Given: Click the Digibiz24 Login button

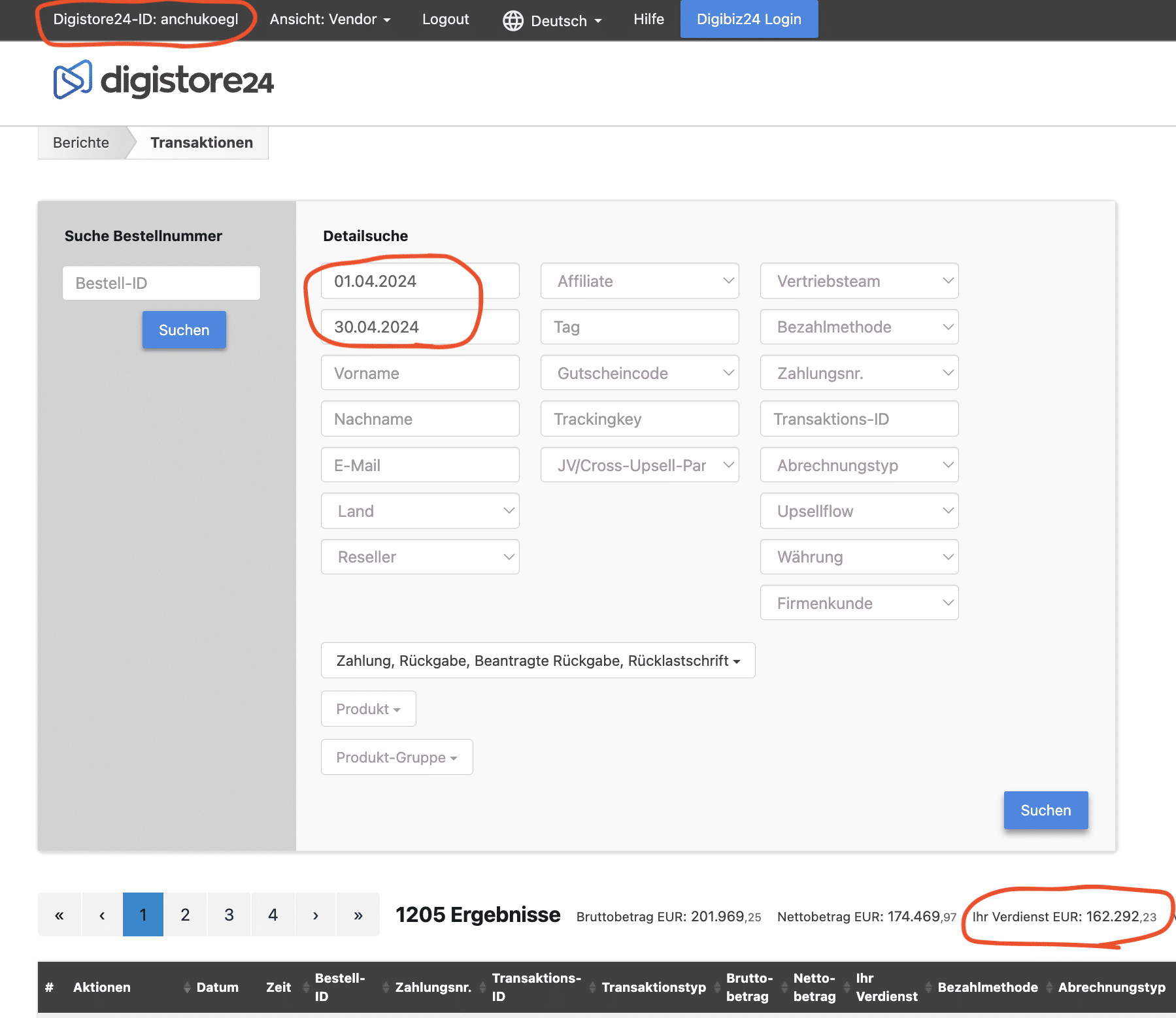Looking at the screenshot, I should 749,19.
